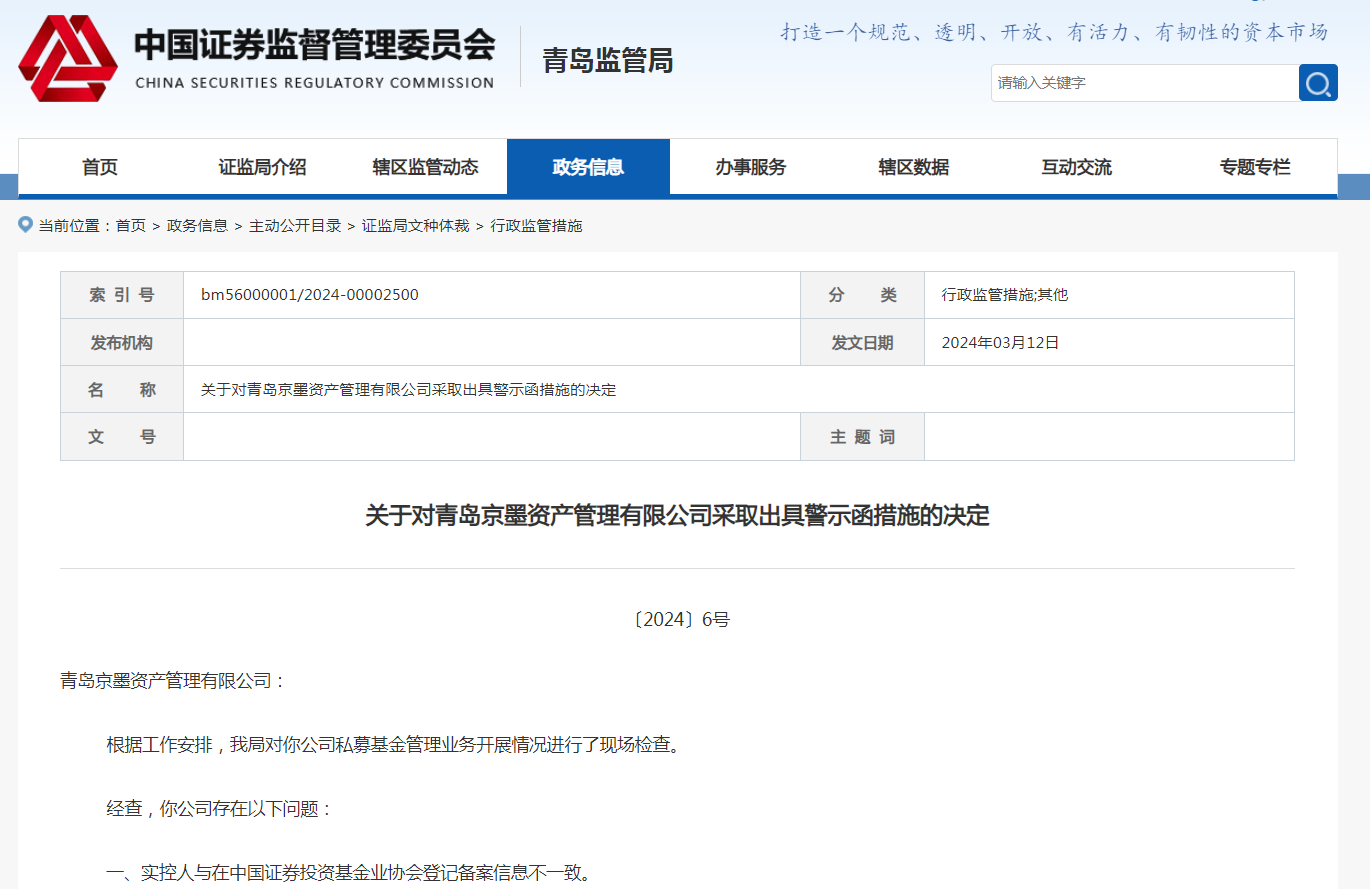Viewport: 1370px width, 889px height.
Task: Click the index number bm56000001/2024-00002500 cell
Action: coord(310,295)
